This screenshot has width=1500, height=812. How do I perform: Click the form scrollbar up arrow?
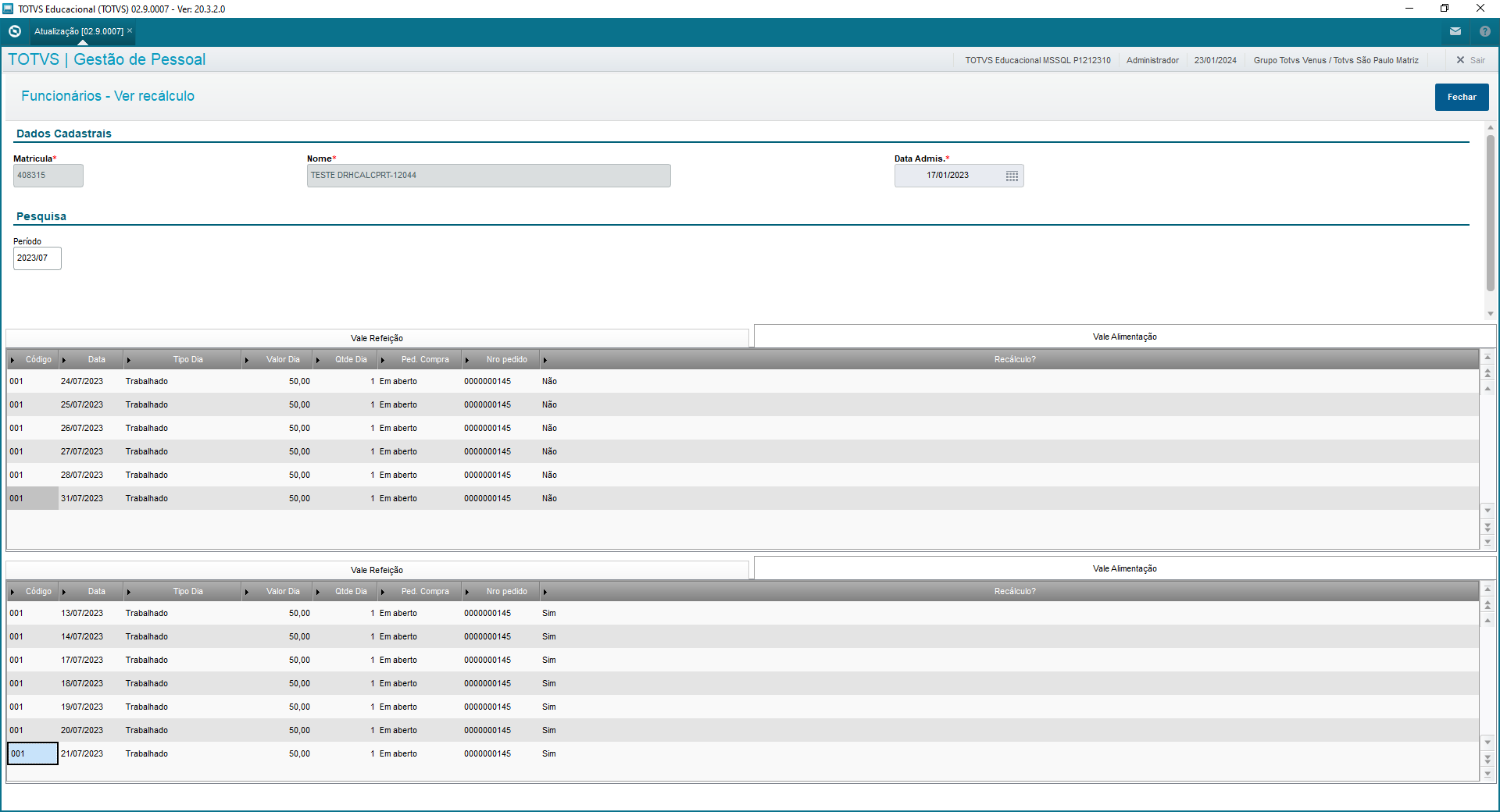click(x=1491, y=127)
